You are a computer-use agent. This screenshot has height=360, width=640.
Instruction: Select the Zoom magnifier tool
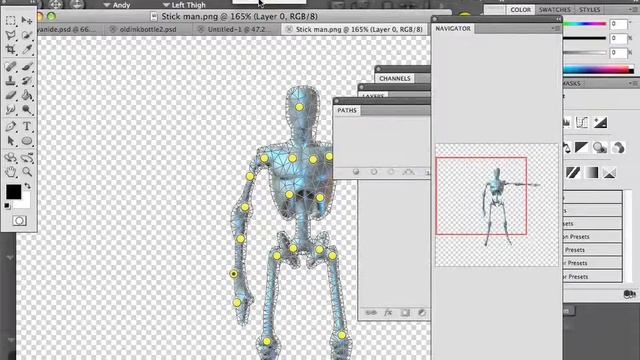27,172
